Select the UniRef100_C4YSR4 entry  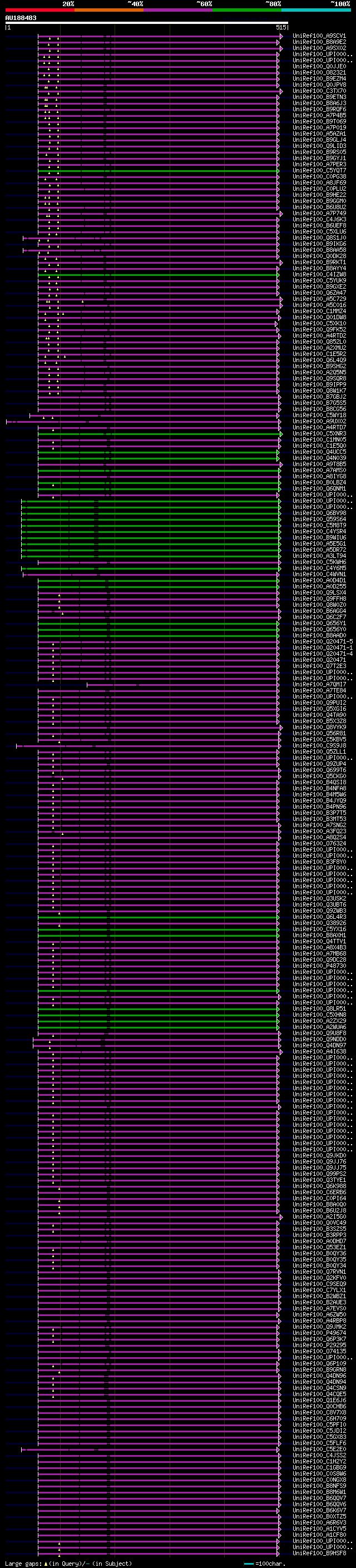[x=319, y=531]
